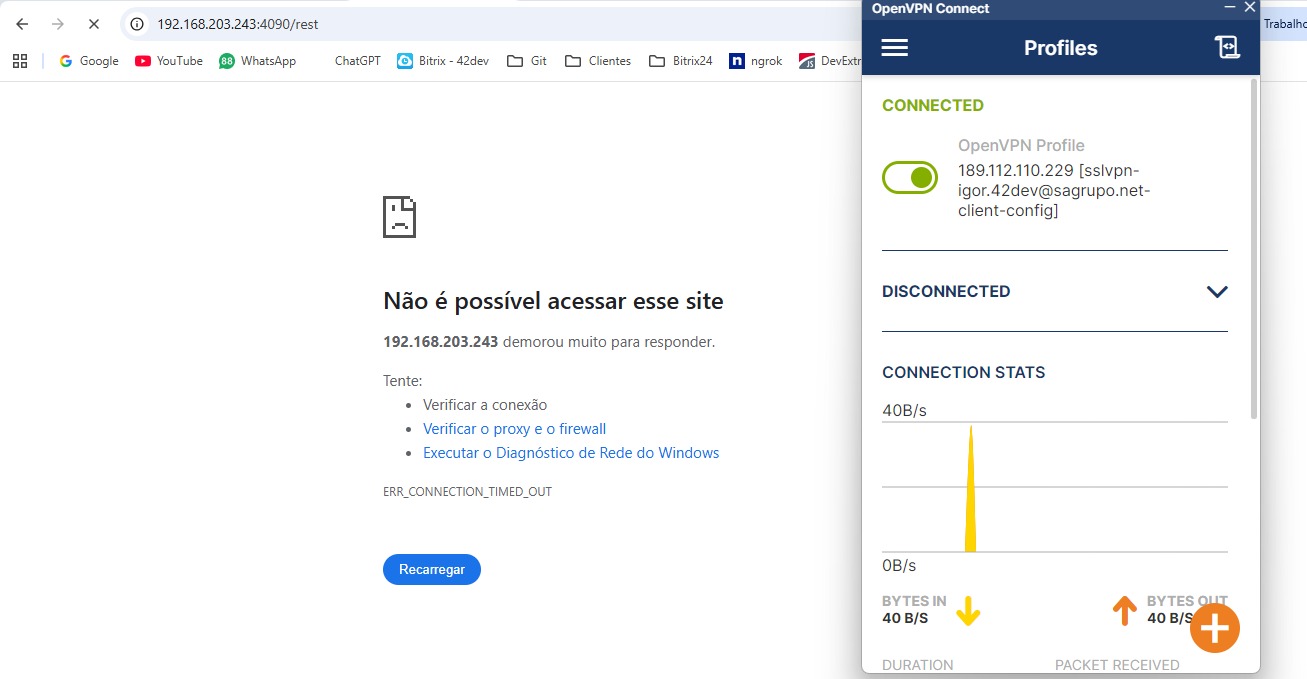The height and width of the screenshot is (679, 1307).
Task: Click the OpenVPN panel vertical scrollbar
Action: [1254, 250]
